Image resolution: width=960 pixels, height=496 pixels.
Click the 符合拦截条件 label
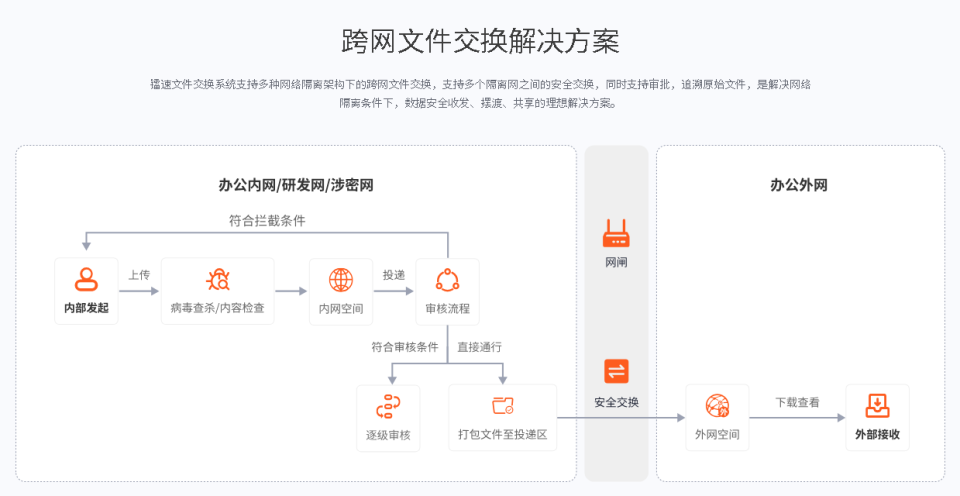click(267, 221)
